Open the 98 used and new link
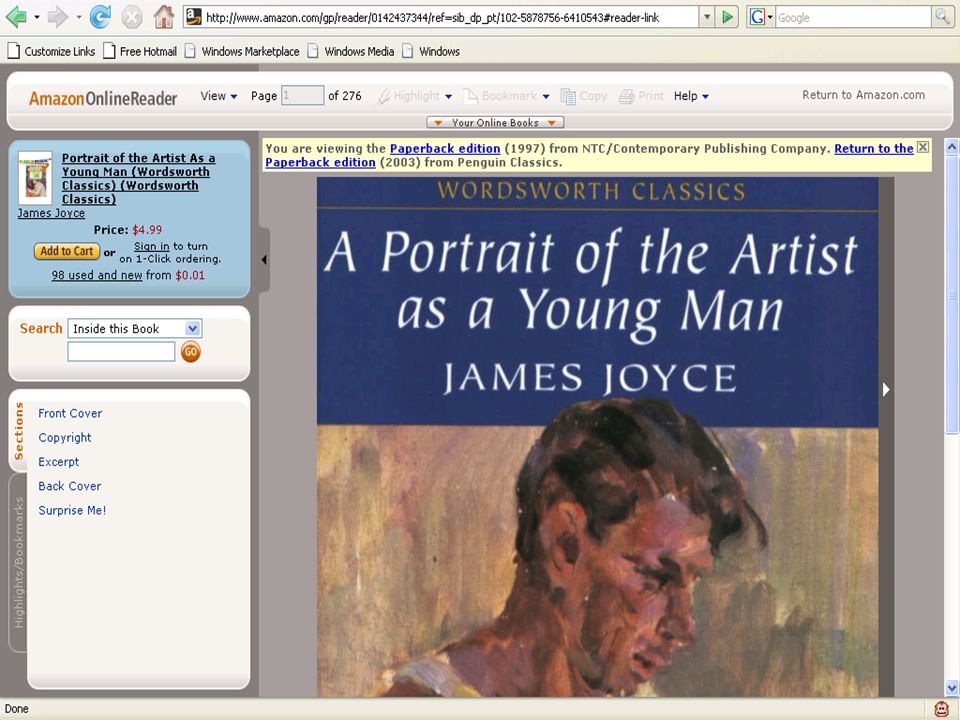 pos(97,275)
